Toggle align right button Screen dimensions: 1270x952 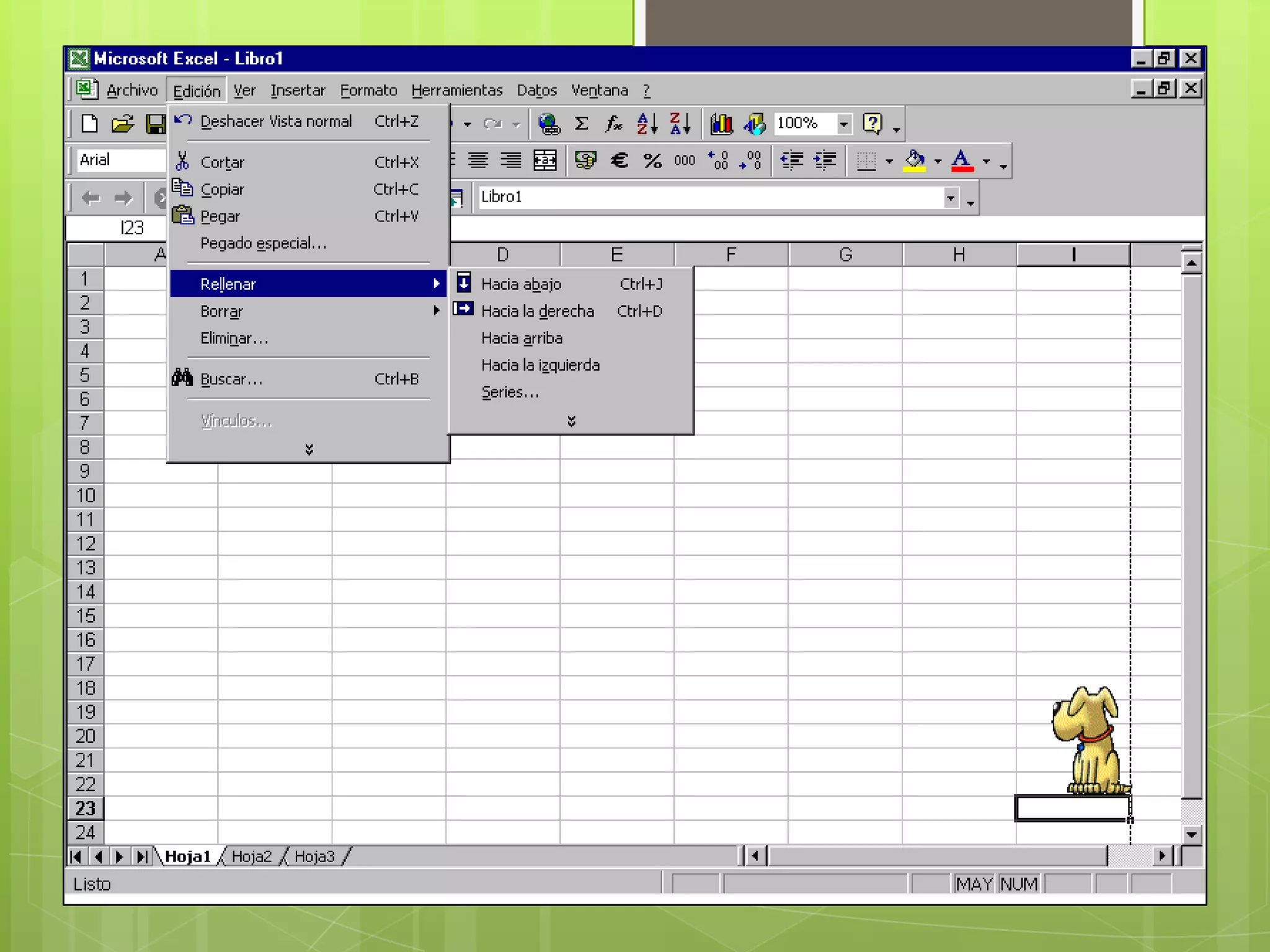click(x=511, y=161)
